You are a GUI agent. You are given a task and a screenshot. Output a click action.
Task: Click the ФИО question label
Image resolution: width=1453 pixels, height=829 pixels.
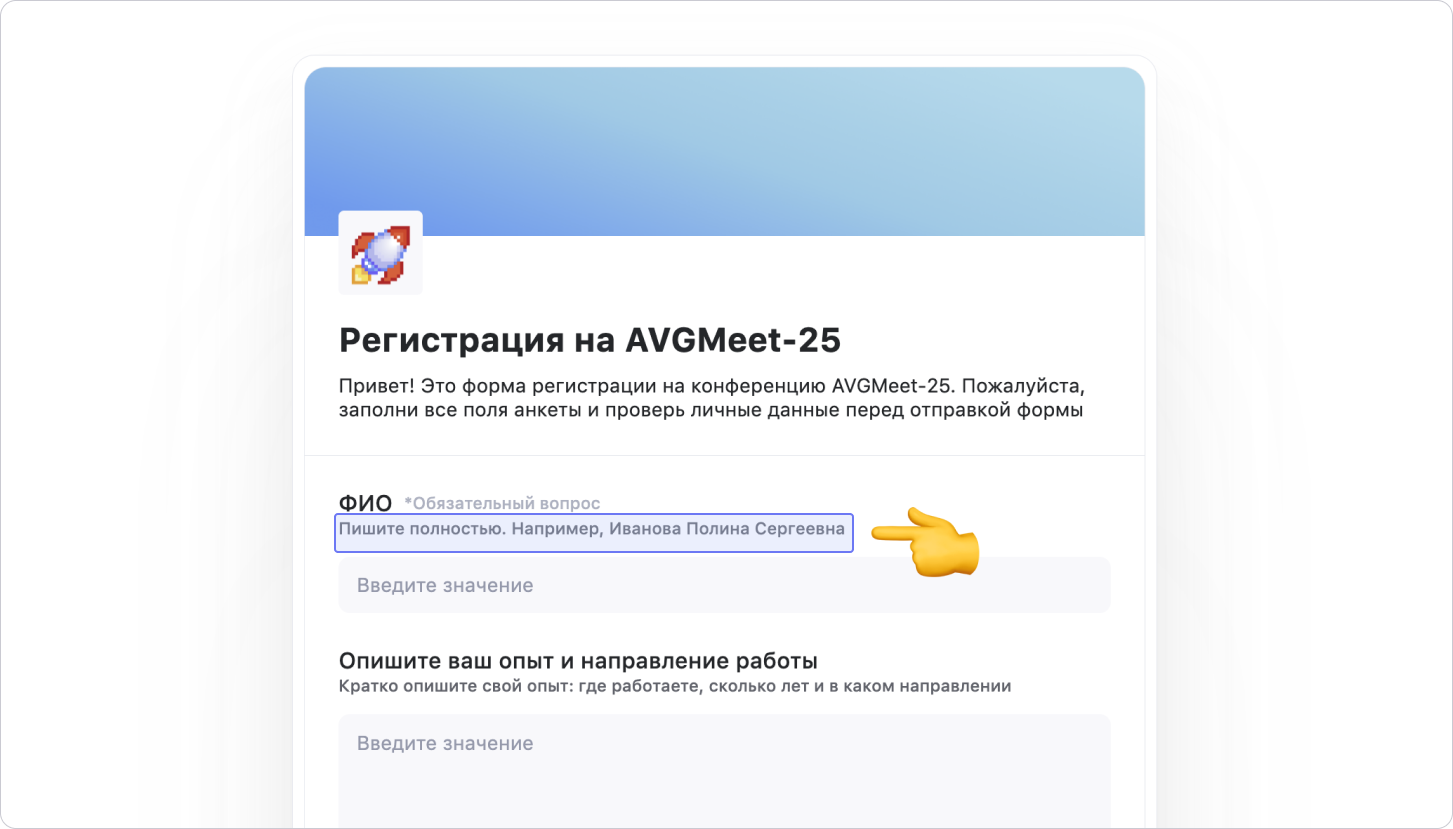pos(365,503)
